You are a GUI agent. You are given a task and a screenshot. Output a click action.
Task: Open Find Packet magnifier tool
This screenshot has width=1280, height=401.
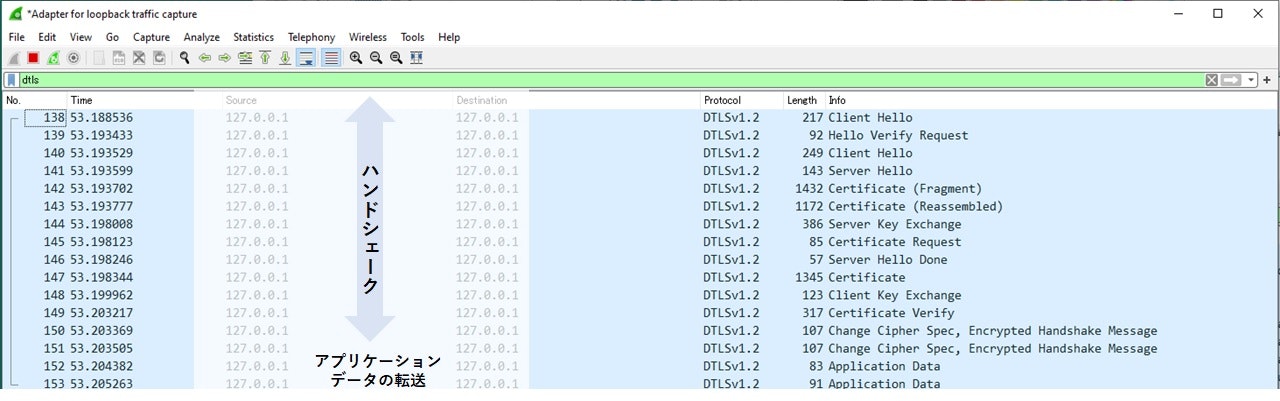185,58
